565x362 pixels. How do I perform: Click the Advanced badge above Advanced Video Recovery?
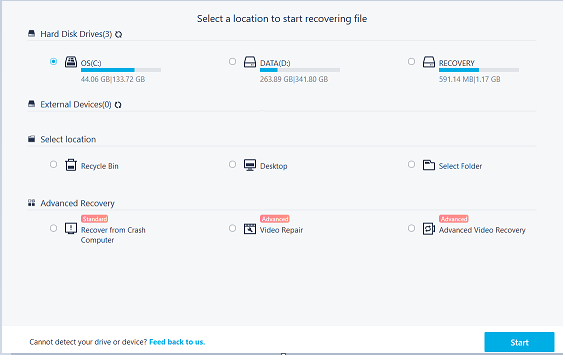(x=454, y=219)
